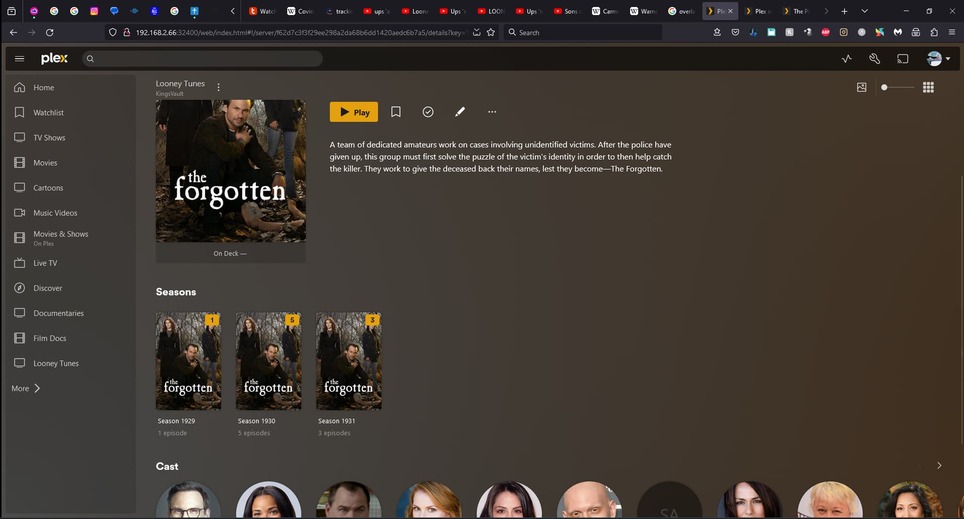Image resolution: width=964 pixels, height=519 pixels.
Task: Open Plex settings wrench icon
Action: 874,58
